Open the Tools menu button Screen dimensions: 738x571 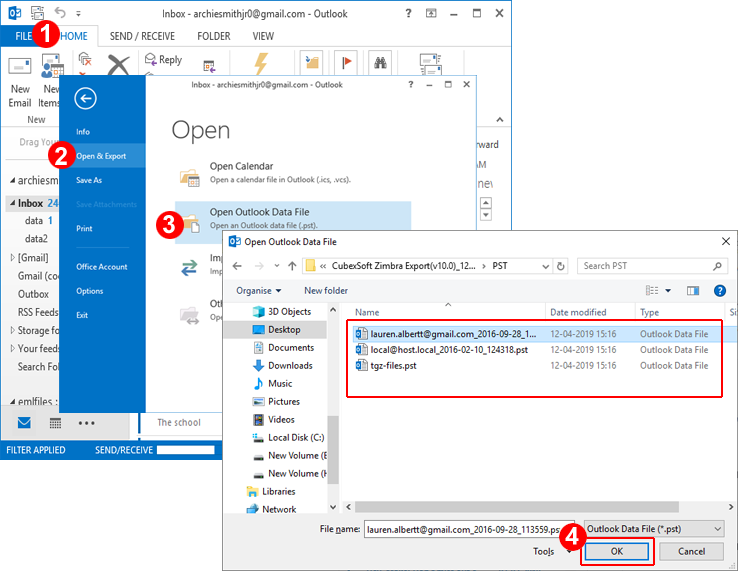(551, 551)
